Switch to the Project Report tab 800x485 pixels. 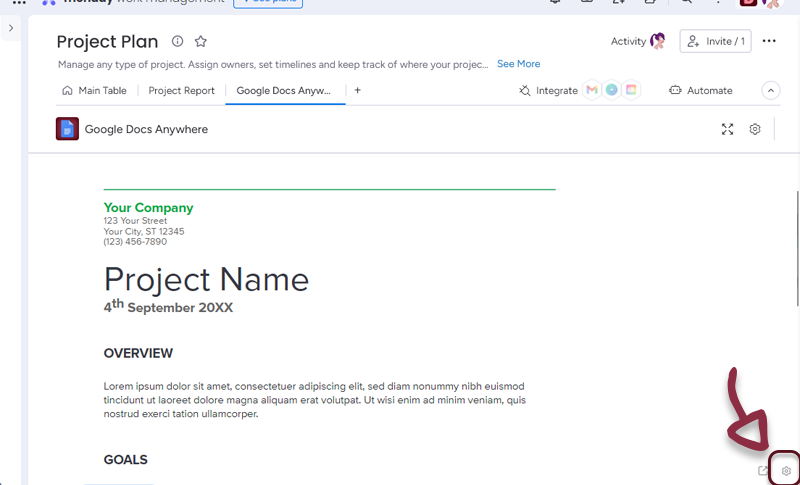[181, 90]
